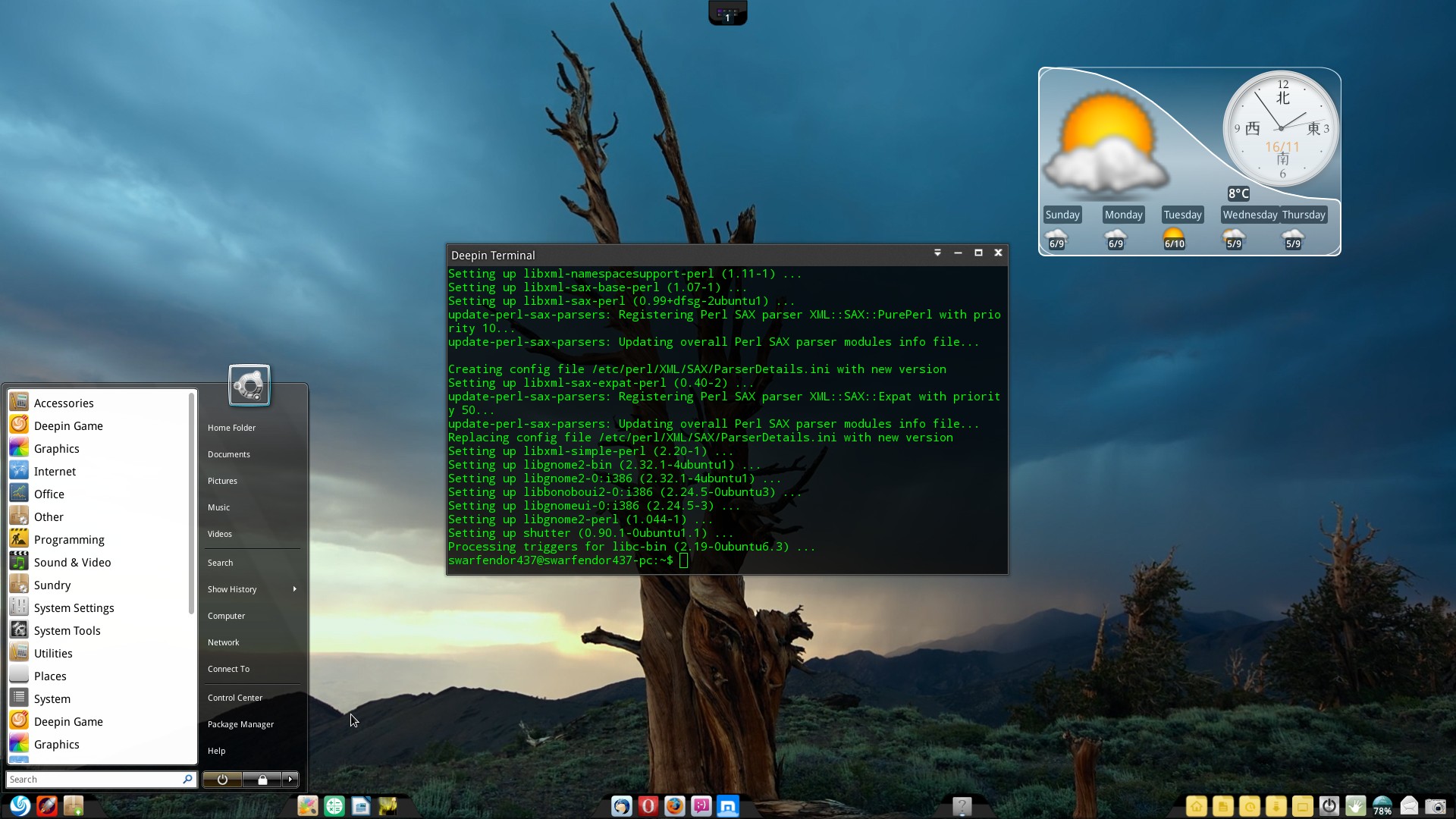Open the Deepin launcher swirl icon
Image resolution: width=1456 pixels, height=819 pixels.
pyautogui.click(x=20, y=805)
